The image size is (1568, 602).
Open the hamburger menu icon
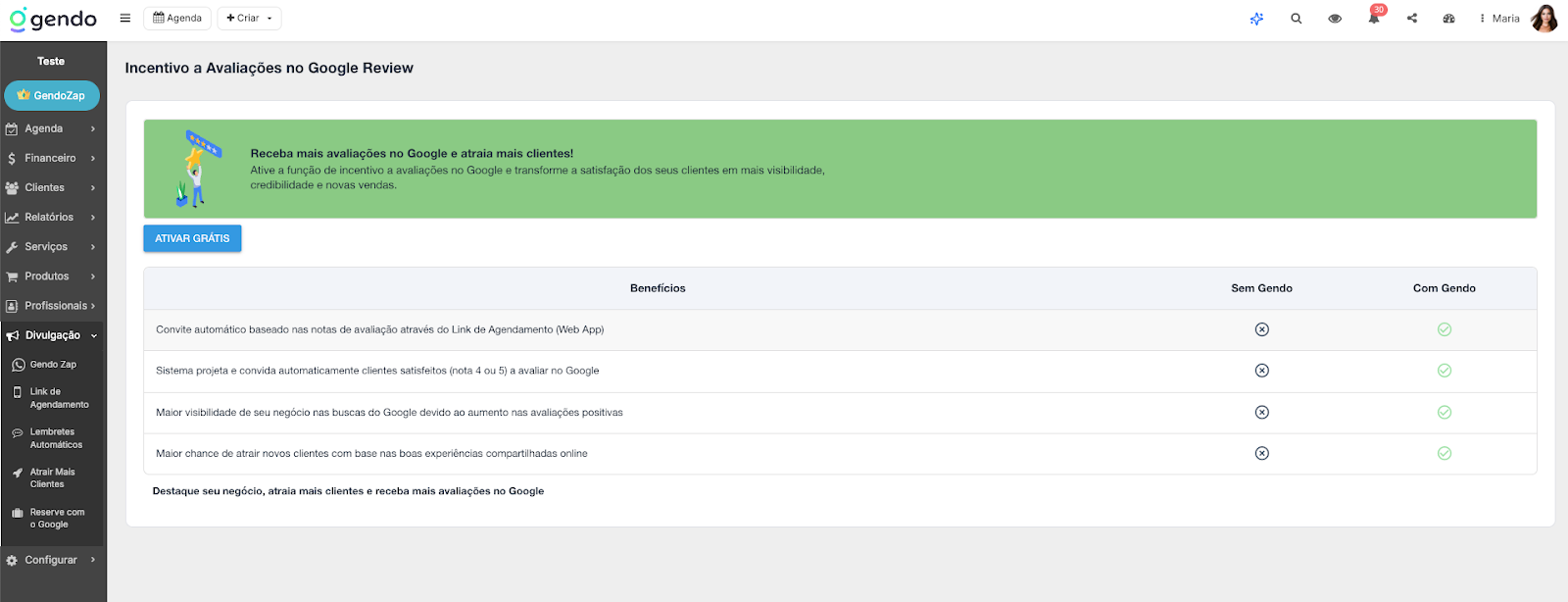(125, 19)
